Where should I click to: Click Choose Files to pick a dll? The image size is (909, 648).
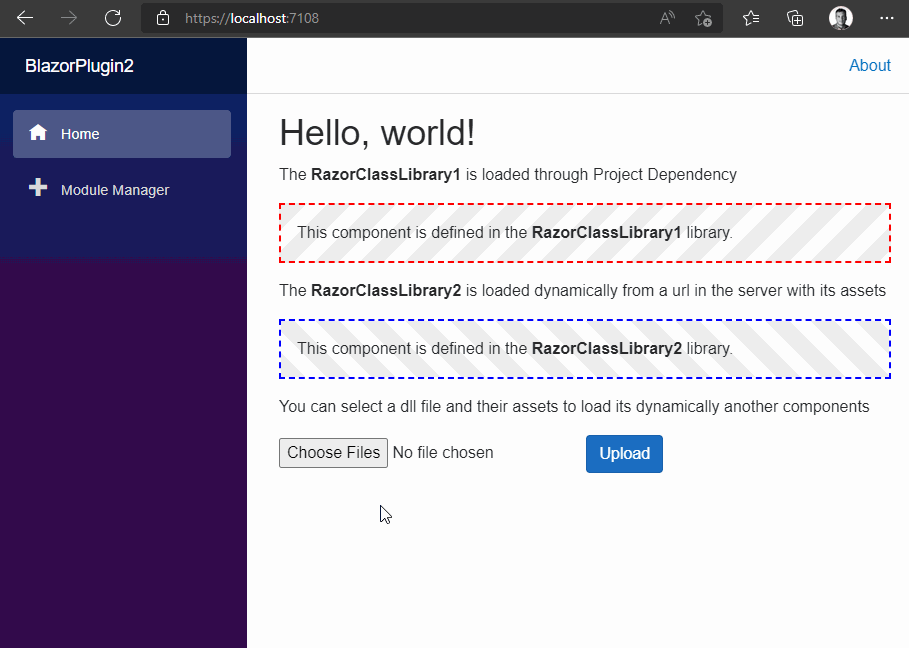pos(333,452)
